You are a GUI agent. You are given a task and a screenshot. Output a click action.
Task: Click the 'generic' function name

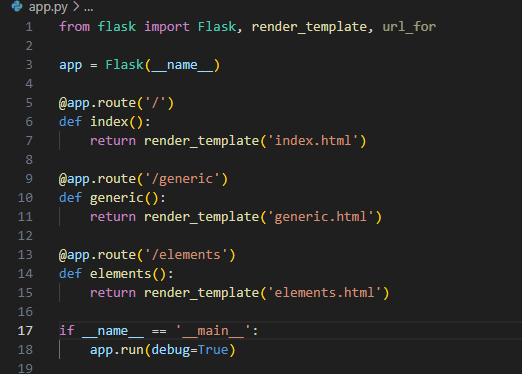tap(117, 198)
